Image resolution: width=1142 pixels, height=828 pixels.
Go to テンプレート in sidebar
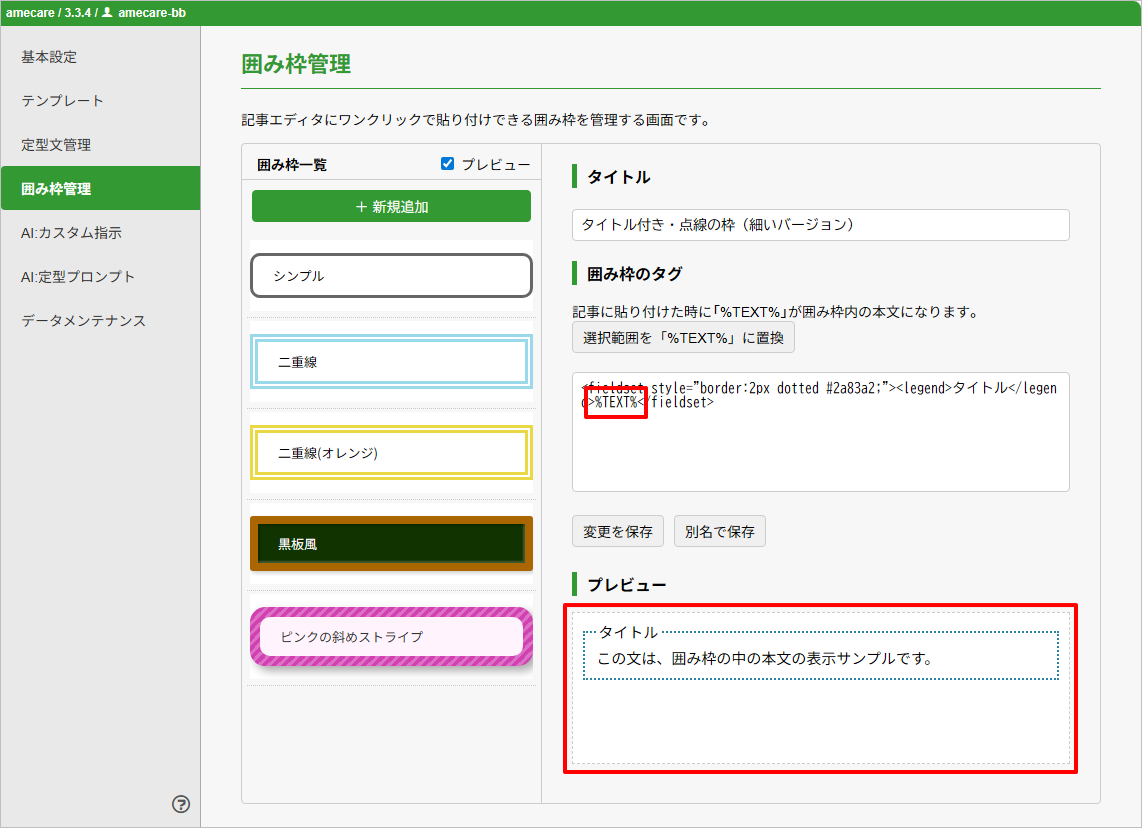click(62, 101)
